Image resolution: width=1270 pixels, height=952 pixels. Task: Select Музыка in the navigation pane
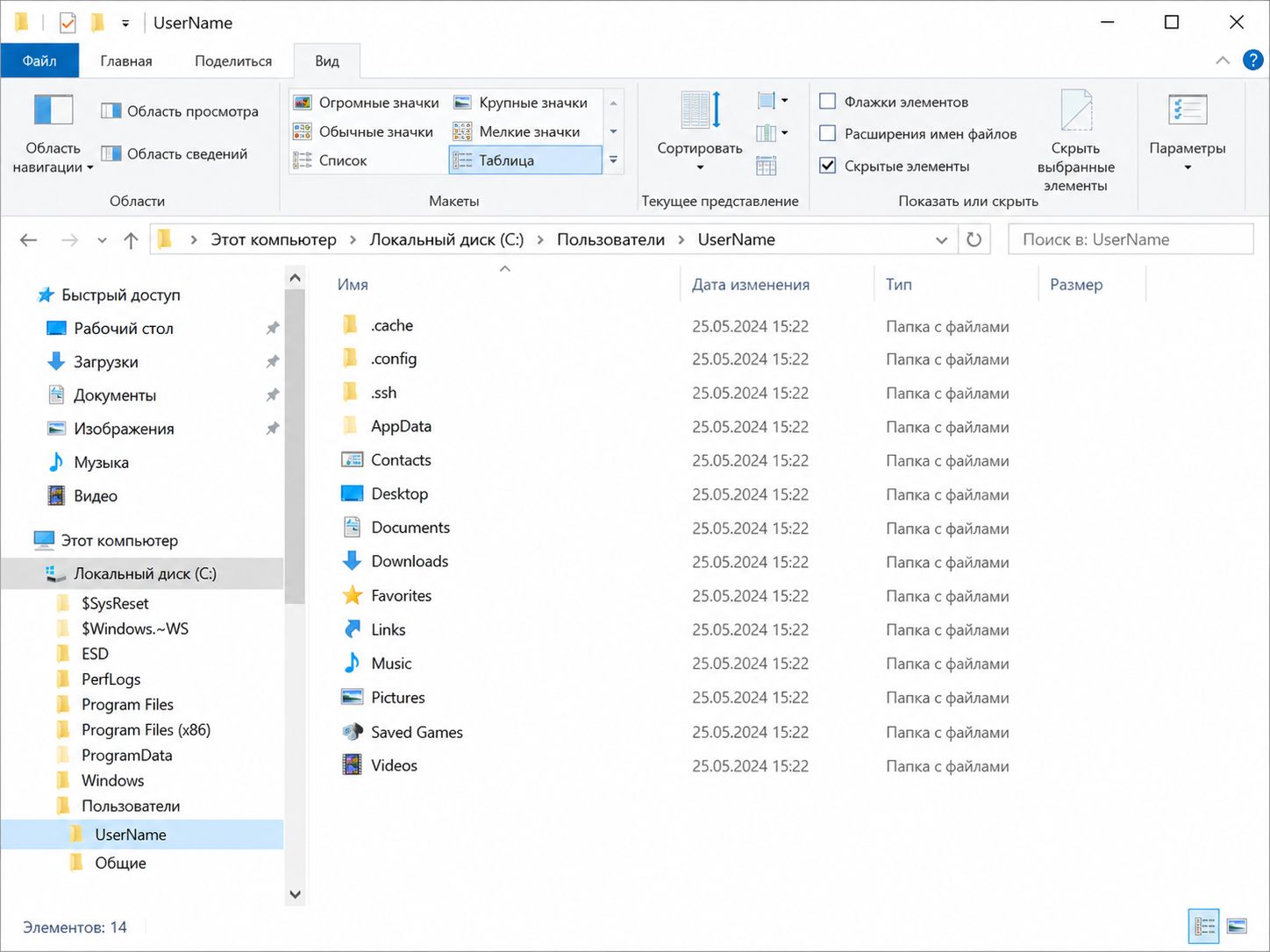(x=101, y=463)
